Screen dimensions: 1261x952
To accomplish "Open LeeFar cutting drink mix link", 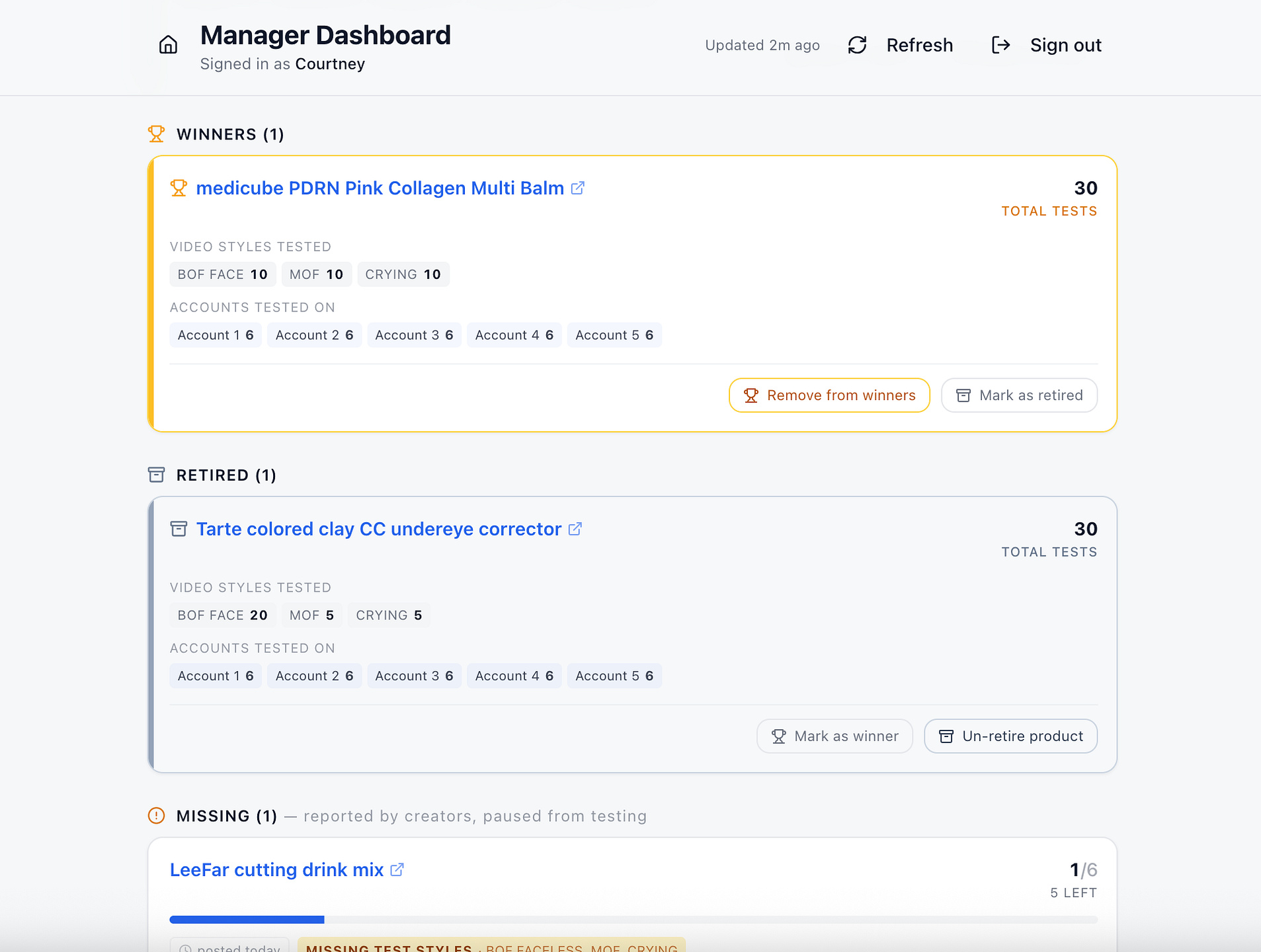I will (287, 870).
